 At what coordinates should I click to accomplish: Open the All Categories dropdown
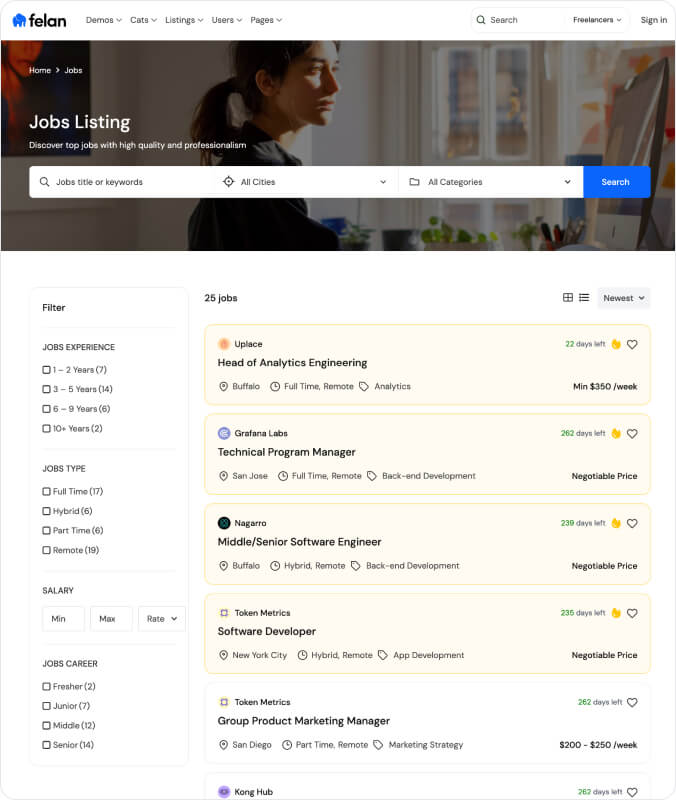pyautogui.click(x=490, y=182)
